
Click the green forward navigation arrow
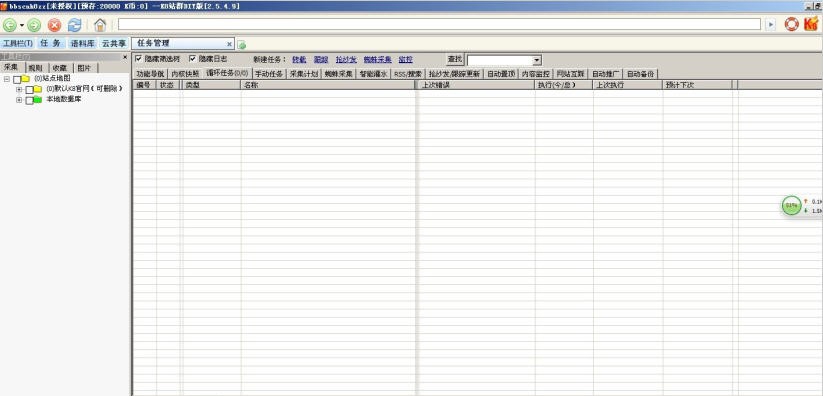click(x=34, y=25)
